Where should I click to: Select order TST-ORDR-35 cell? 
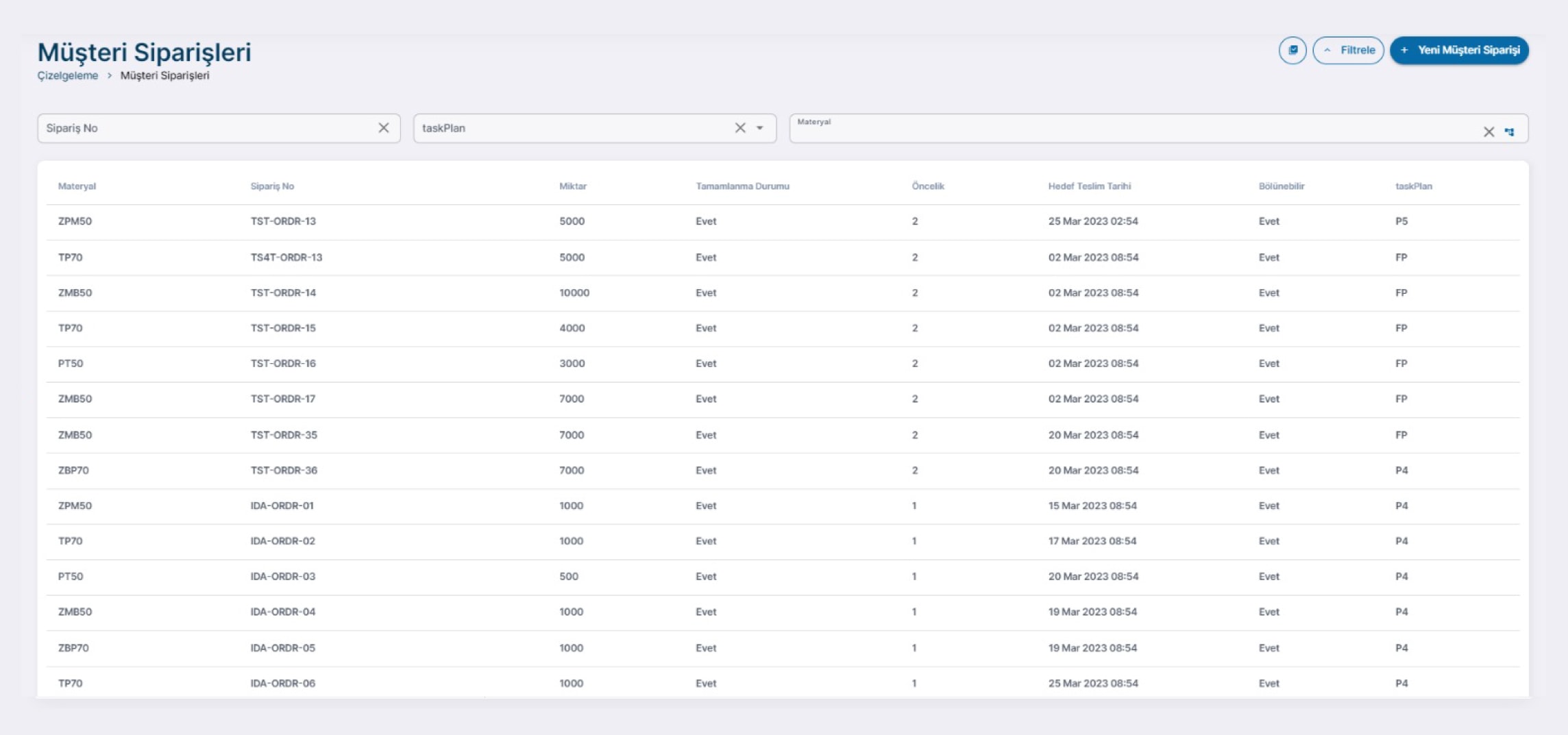(x=284, y=435)
